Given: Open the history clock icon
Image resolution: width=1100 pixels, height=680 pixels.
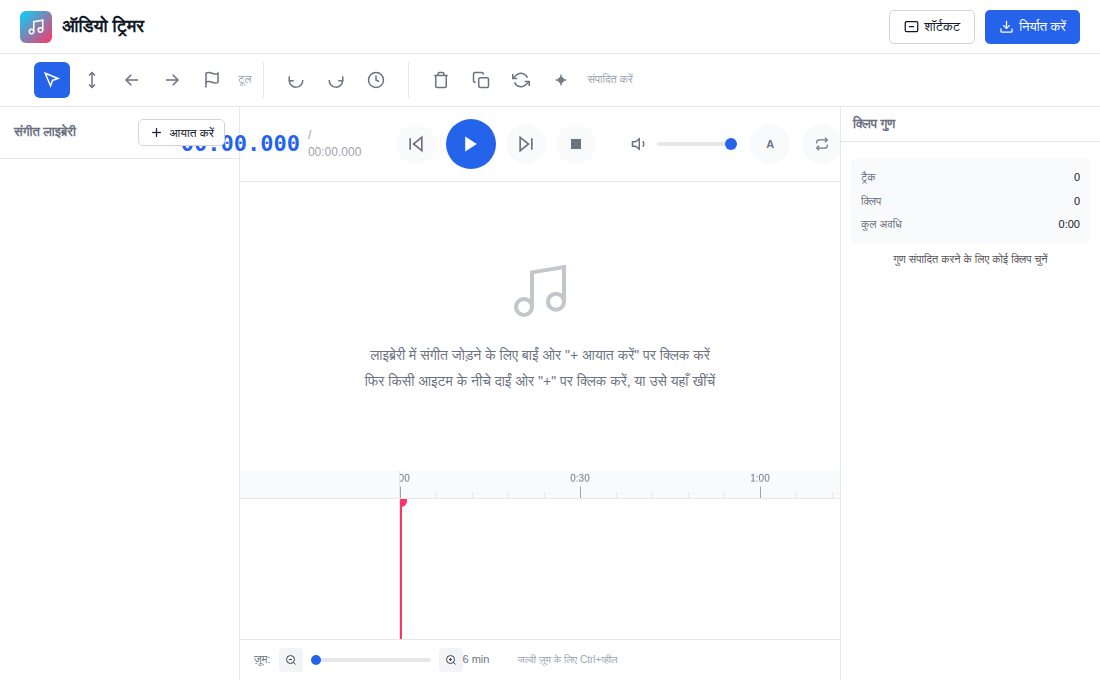Looking at the screenshot, I should point(376,80).
